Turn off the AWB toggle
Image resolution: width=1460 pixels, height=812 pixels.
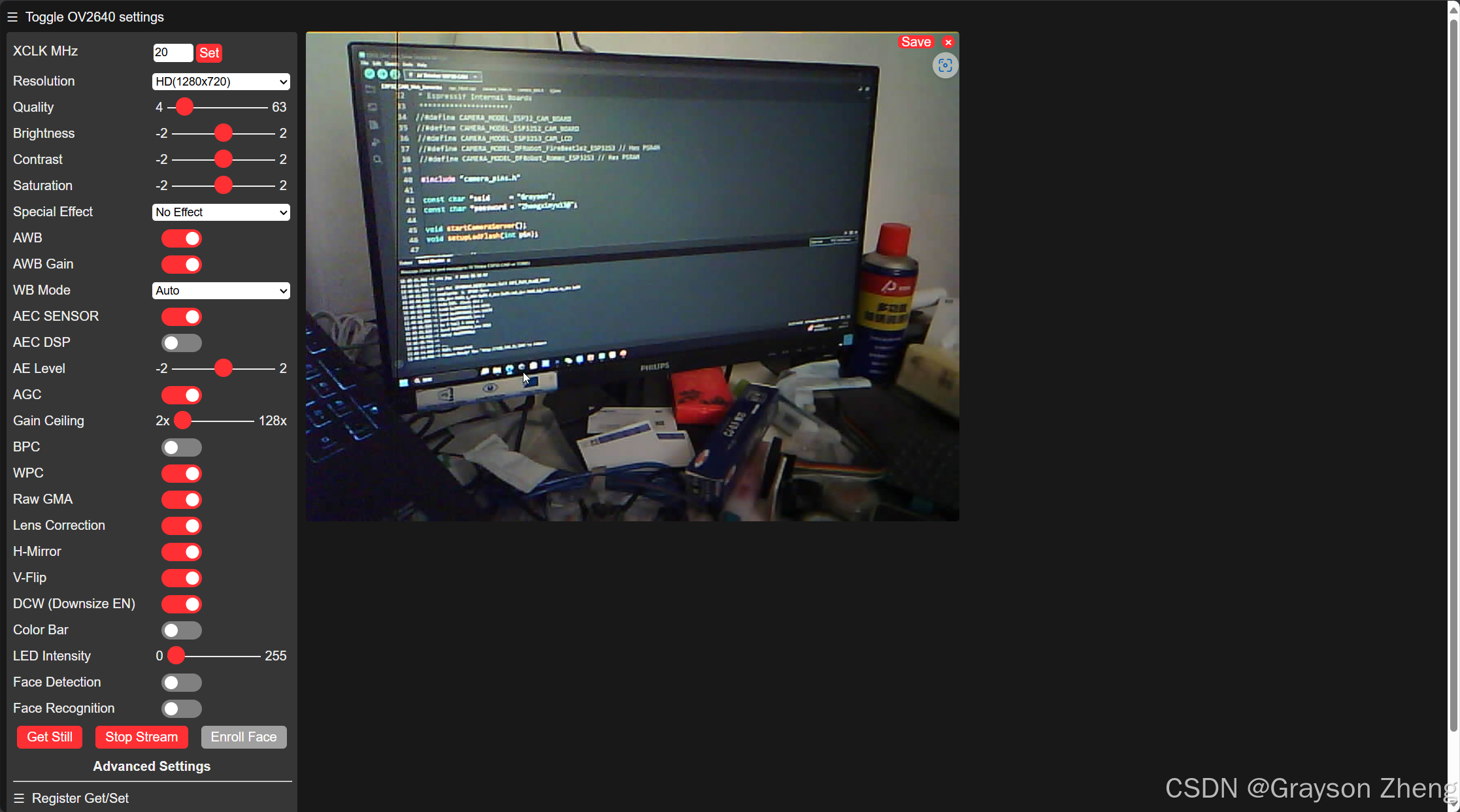182,238
